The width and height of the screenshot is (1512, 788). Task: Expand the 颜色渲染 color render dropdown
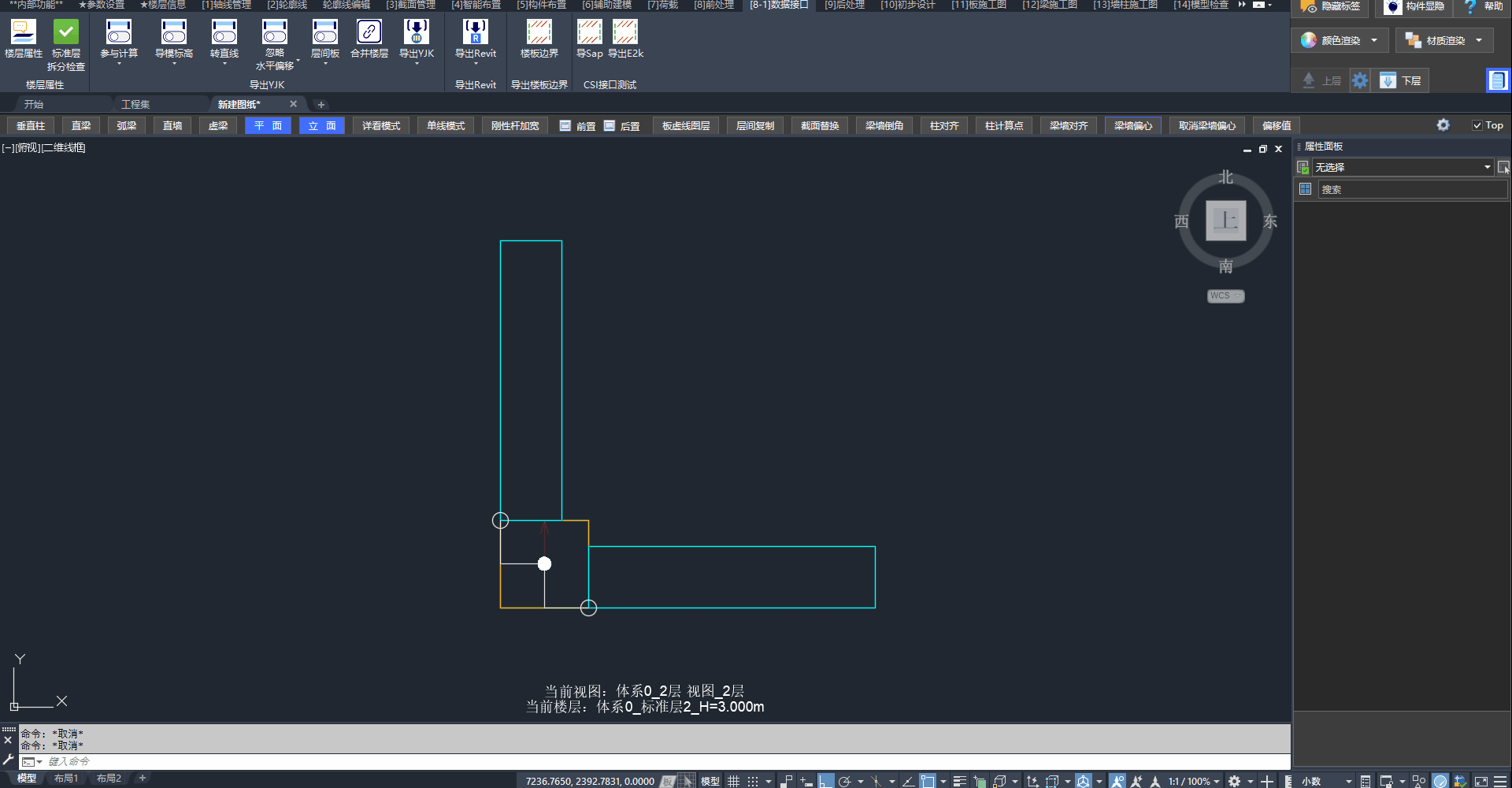click(x=1374, y=40)
